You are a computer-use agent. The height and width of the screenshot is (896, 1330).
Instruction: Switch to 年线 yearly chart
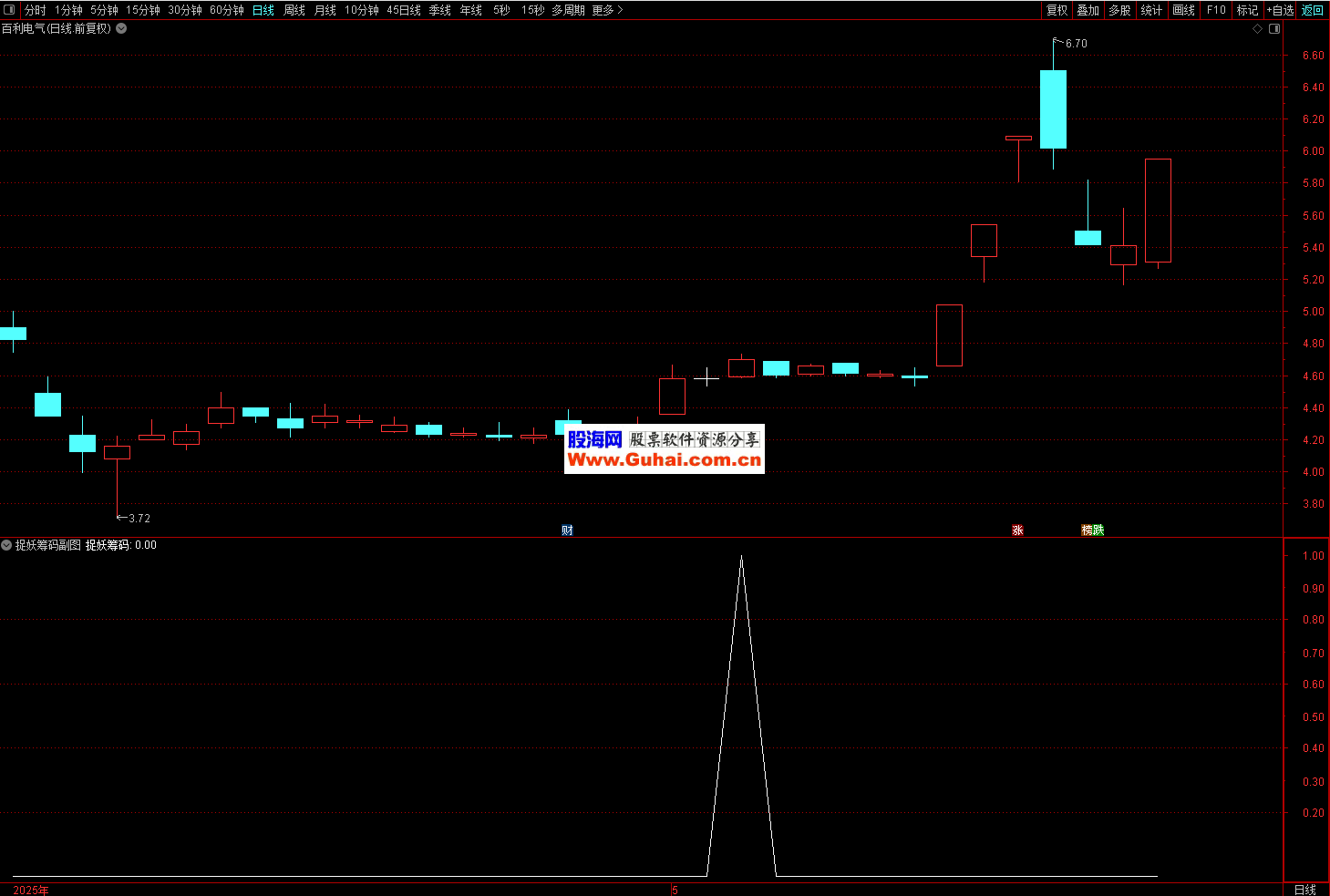(471, 10)
